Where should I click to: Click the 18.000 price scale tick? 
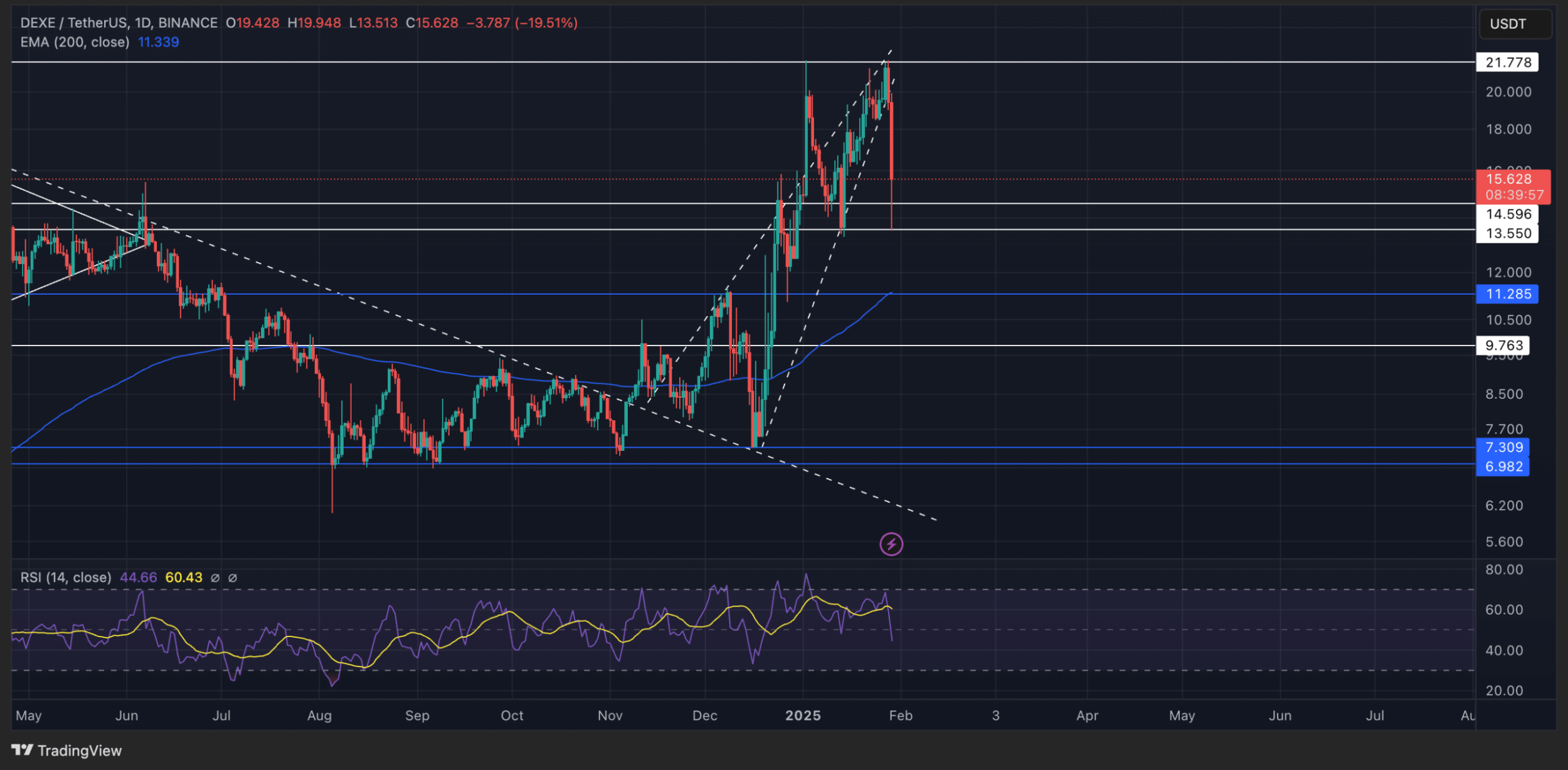click(x=1508, y=129)
